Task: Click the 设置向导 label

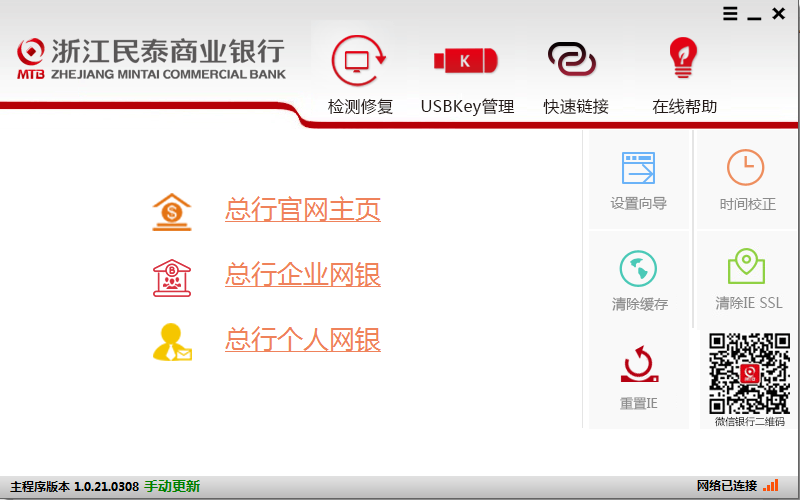Action: 639,204
